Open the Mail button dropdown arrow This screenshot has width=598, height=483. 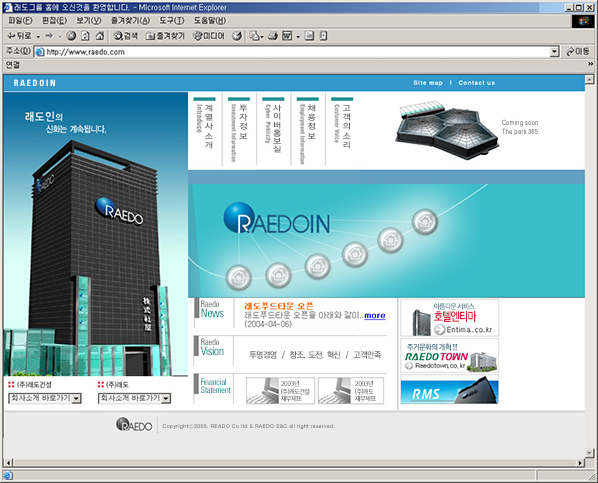262,37
